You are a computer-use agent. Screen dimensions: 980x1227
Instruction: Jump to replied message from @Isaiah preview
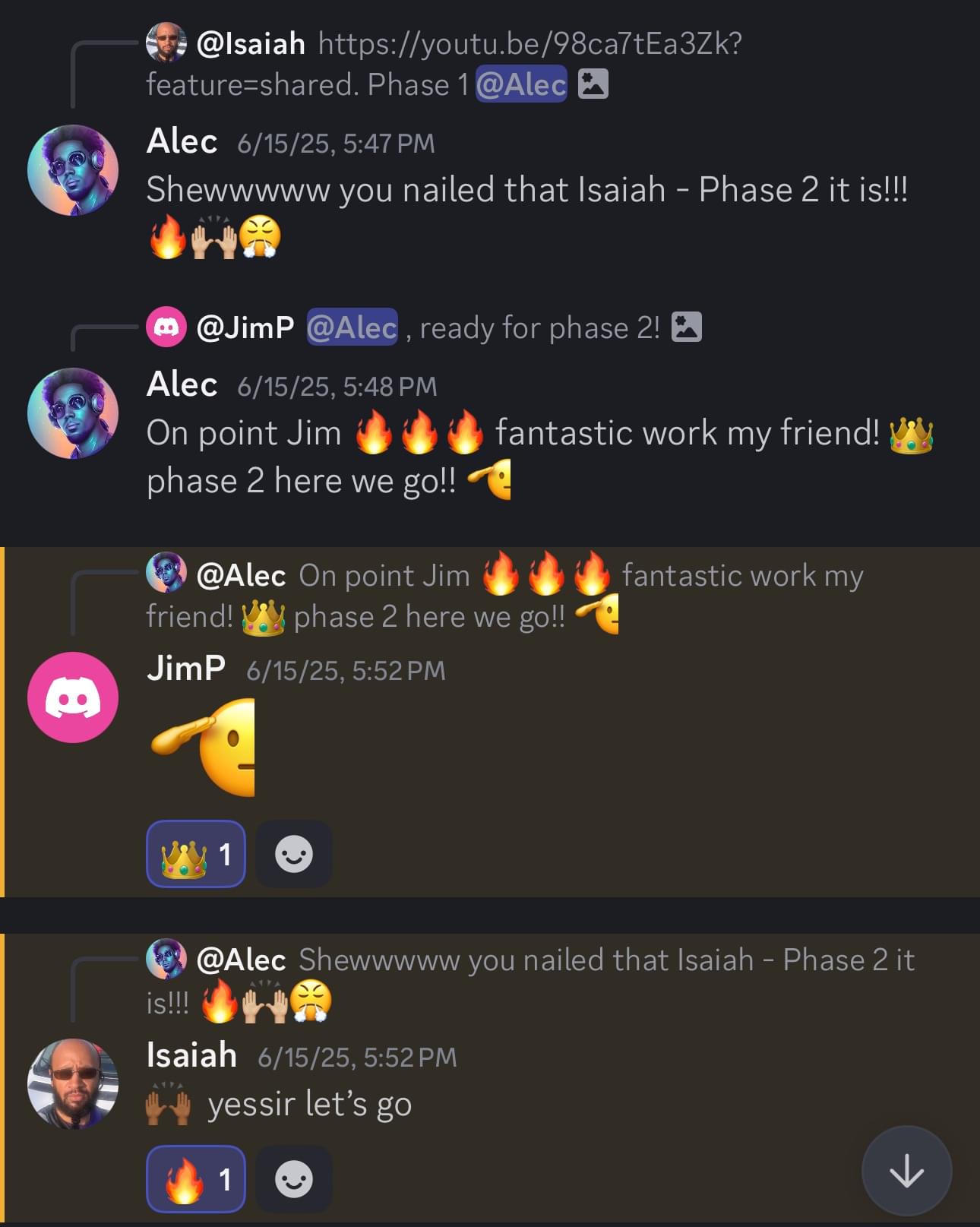[444, 64]
